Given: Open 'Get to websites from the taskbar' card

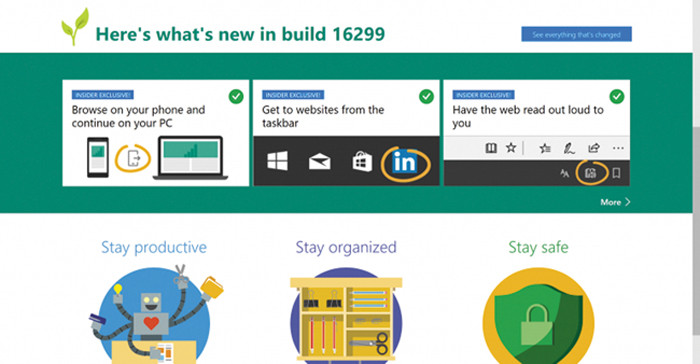Looking at the screenshot, I should pos(346,133).
